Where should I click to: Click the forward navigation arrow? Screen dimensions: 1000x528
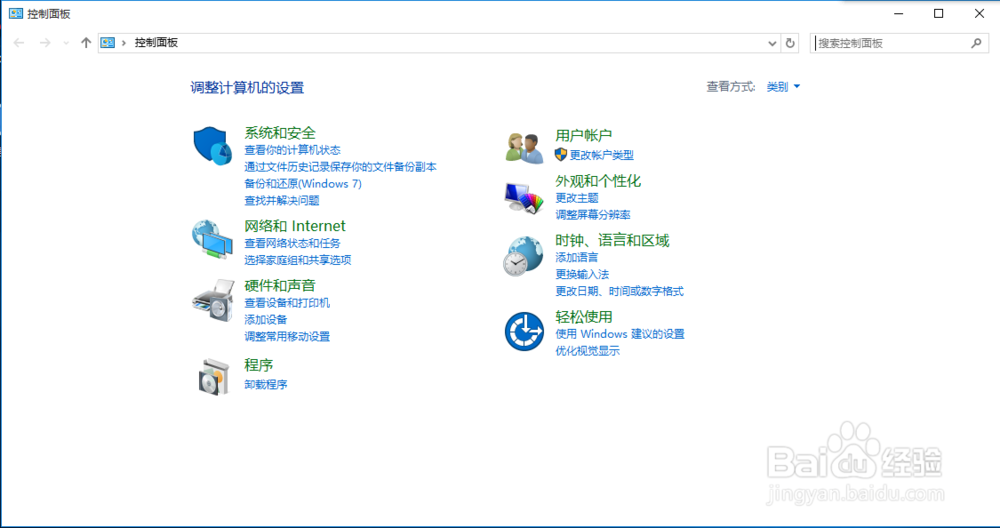tap(45, 43)
